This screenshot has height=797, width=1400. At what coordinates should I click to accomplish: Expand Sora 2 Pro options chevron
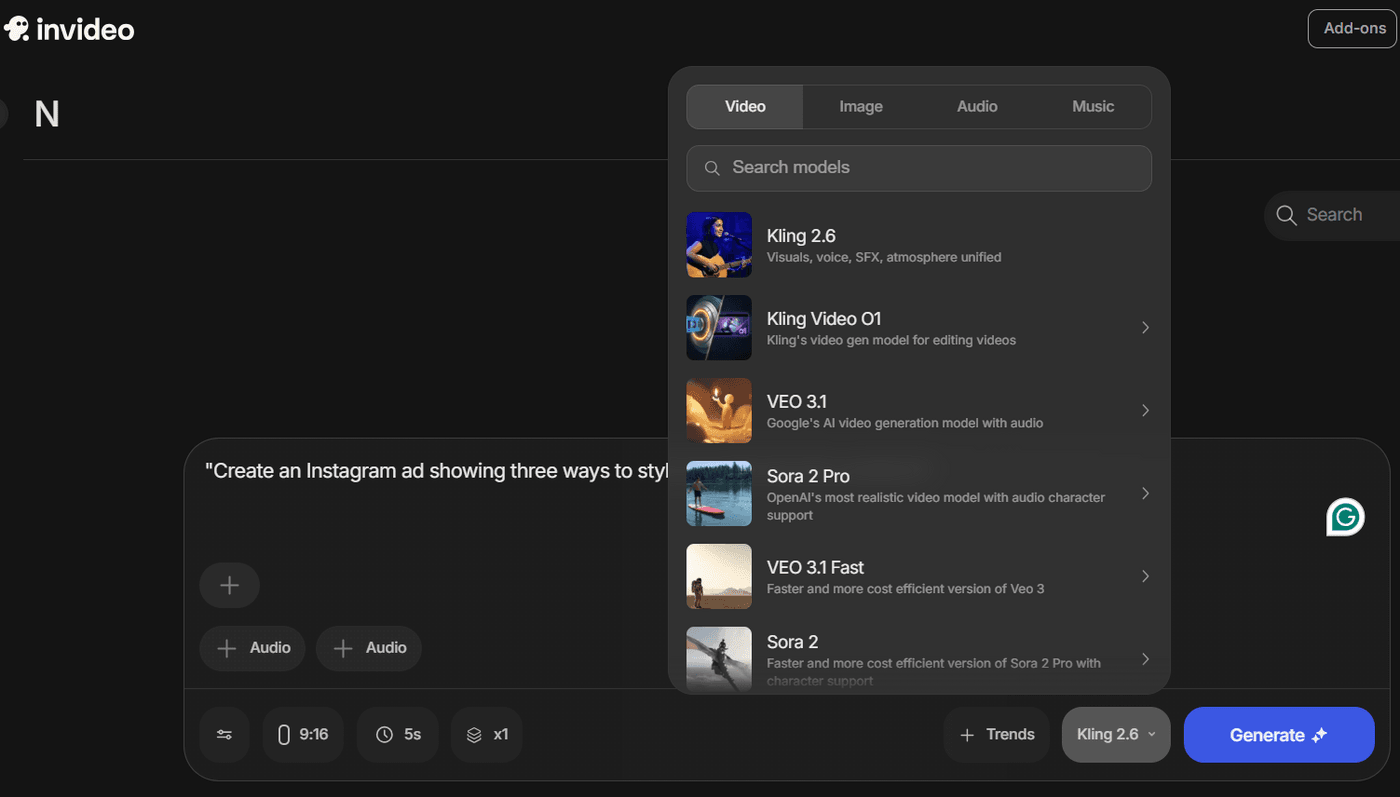coord(1145,494)
